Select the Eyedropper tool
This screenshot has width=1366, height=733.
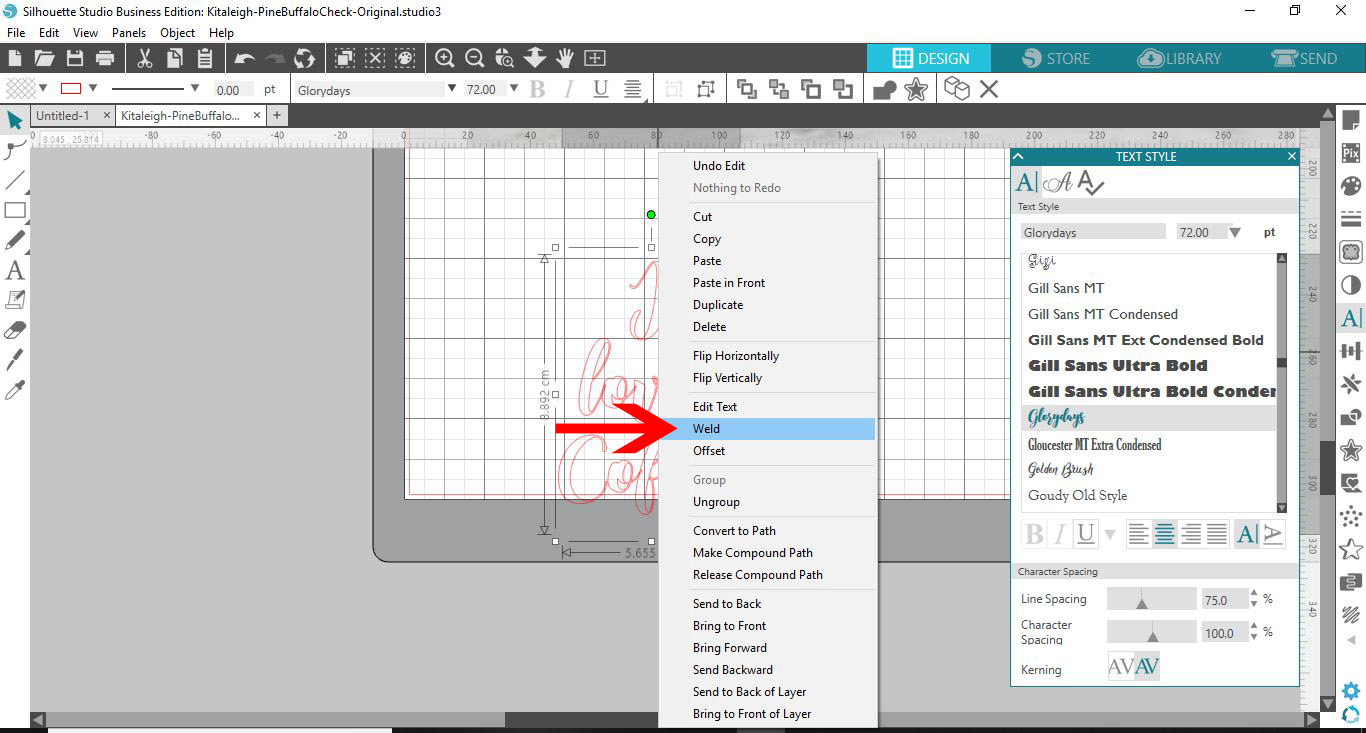tap(15, 390)
